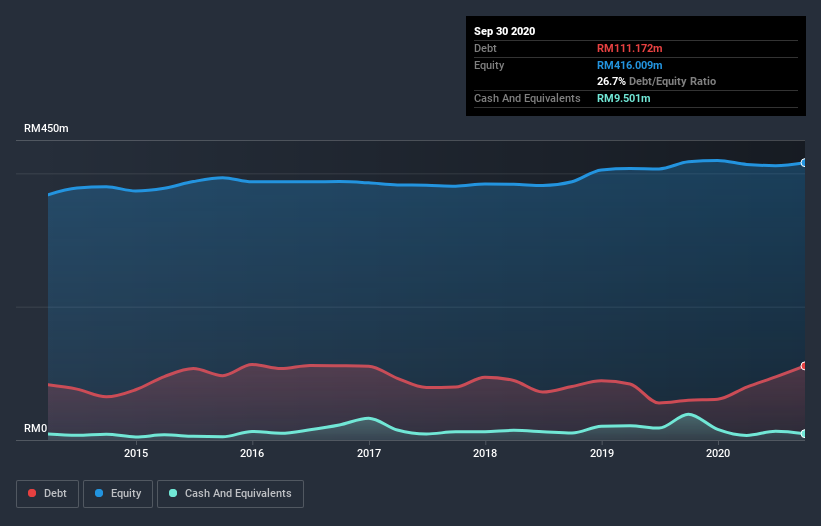The image size is (821, 526).
Task: Click the RM416.009m equity value
Action: click(x=629, y=65)
